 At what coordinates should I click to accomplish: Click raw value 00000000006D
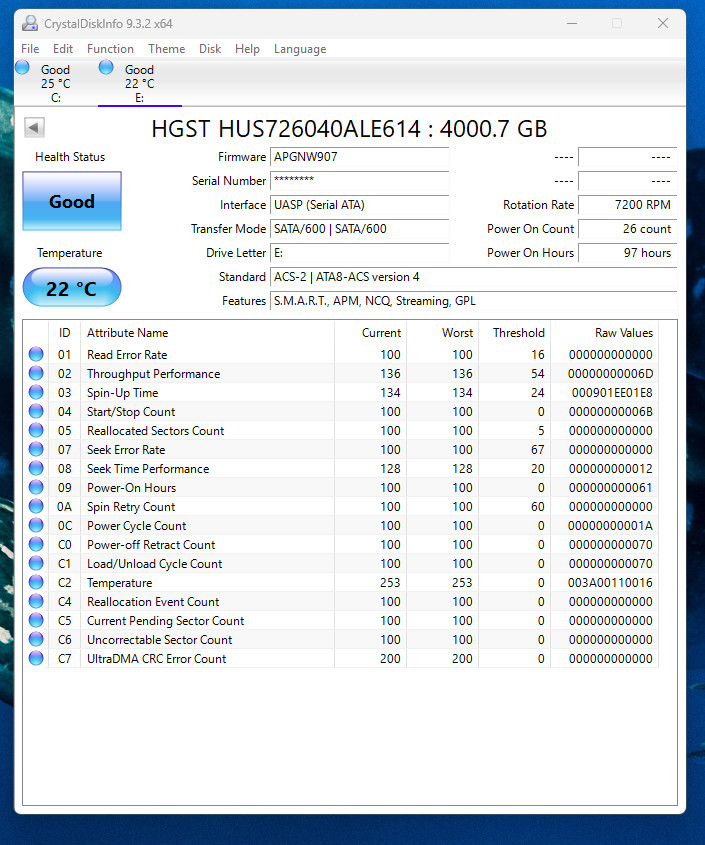[x=610, y=373]
